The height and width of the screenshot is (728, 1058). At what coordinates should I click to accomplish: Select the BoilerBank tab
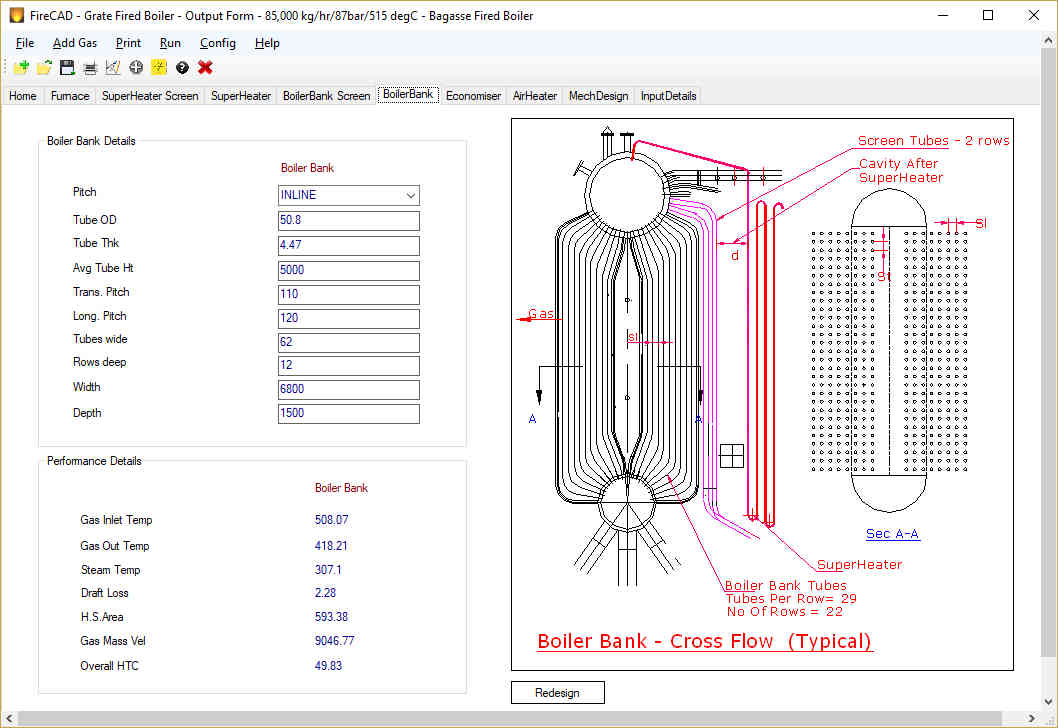click(408, 94)
